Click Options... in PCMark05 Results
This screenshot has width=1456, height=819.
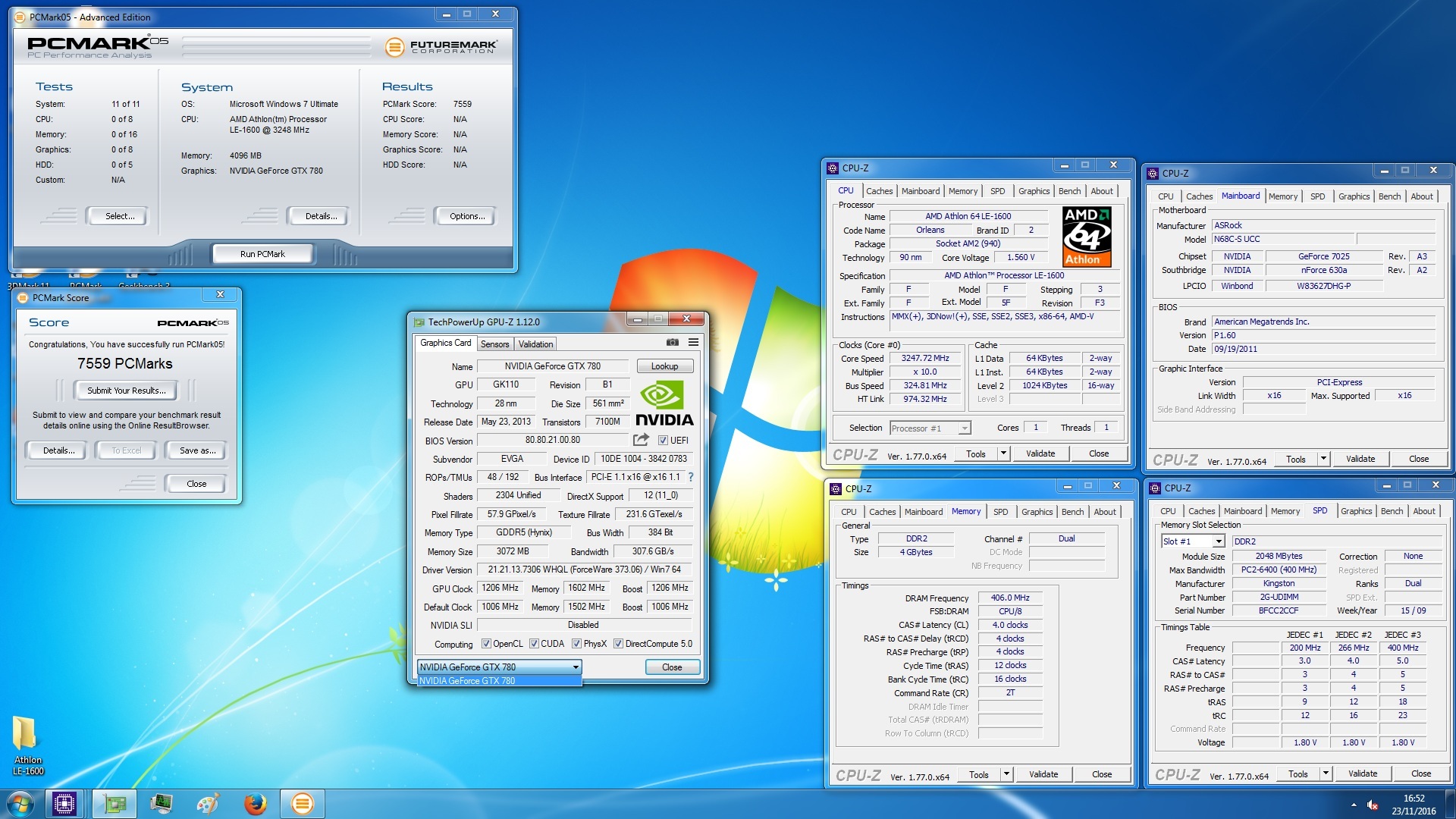466,216
